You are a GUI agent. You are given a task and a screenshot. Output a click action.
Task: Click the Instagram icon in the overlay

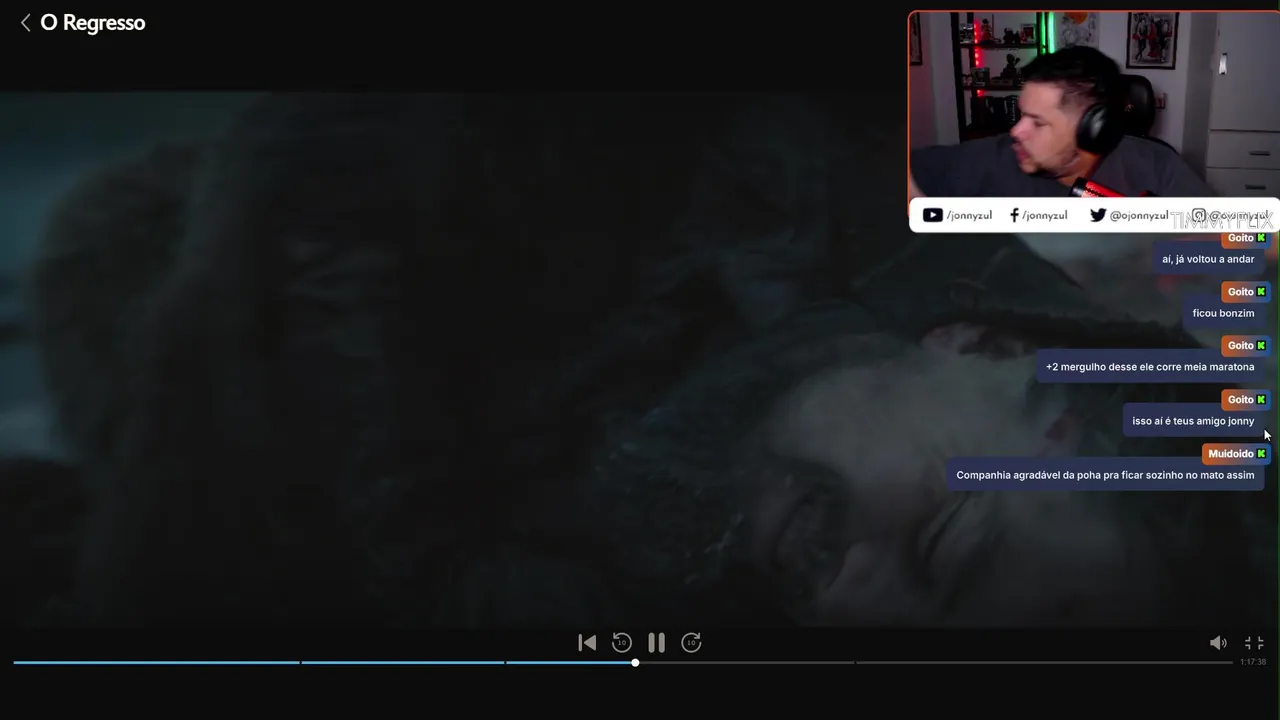[1198, 215]
